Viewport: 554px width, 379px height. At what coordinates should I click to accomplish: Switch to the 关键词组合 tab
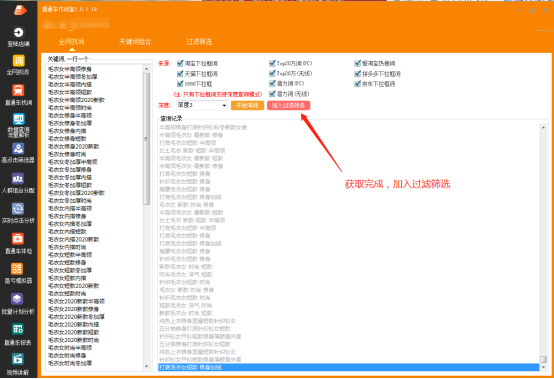point(135,42)
